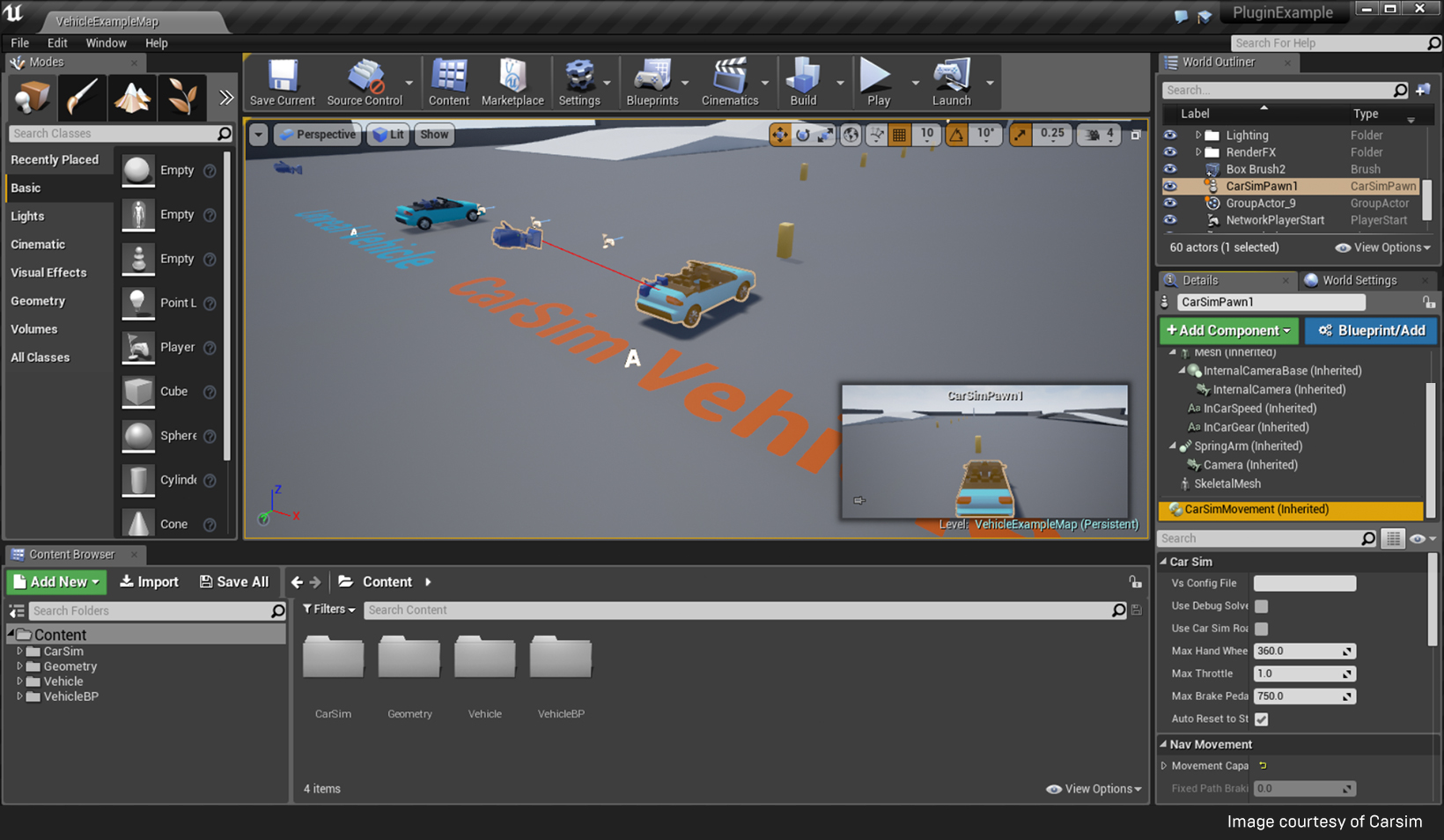Switch to the World Settings tab
The height and width of the screenshot is (840, 1444).
(1357, 280)
